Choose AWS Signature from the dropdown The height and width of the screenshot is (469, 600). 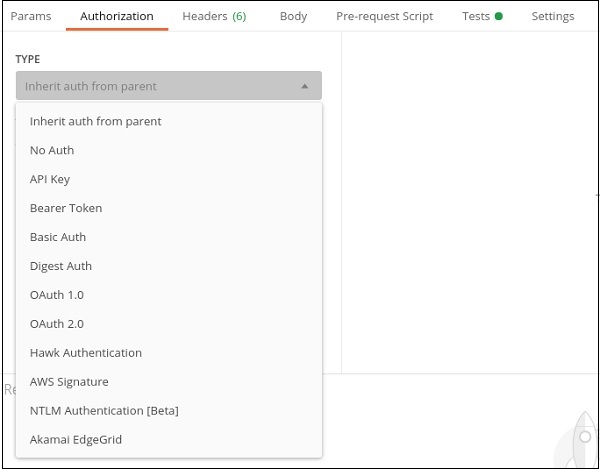69,382
